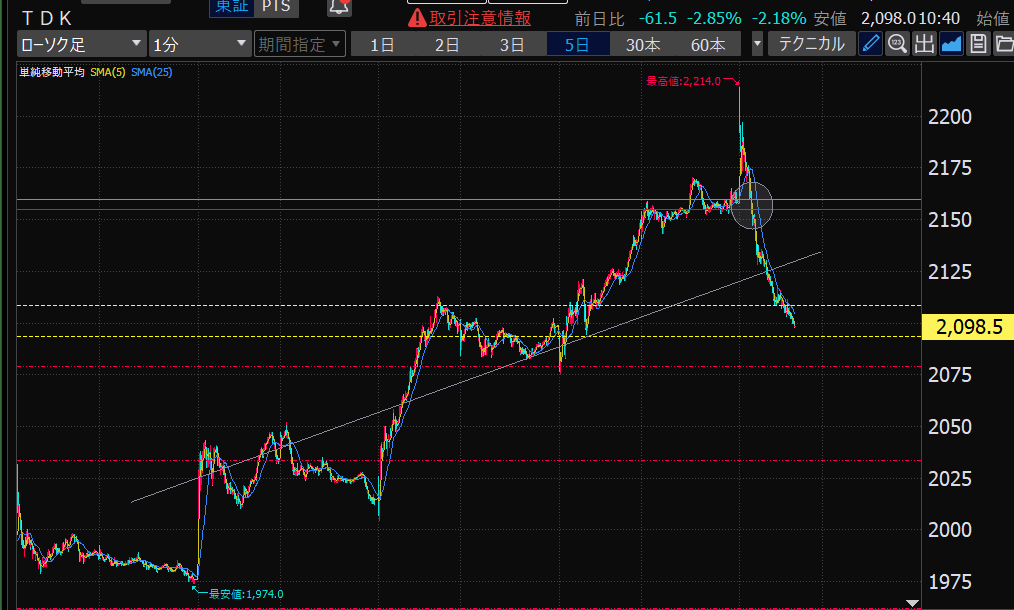
Task: Click the gray circle marker on chart
Action: [x=752, y=204]
